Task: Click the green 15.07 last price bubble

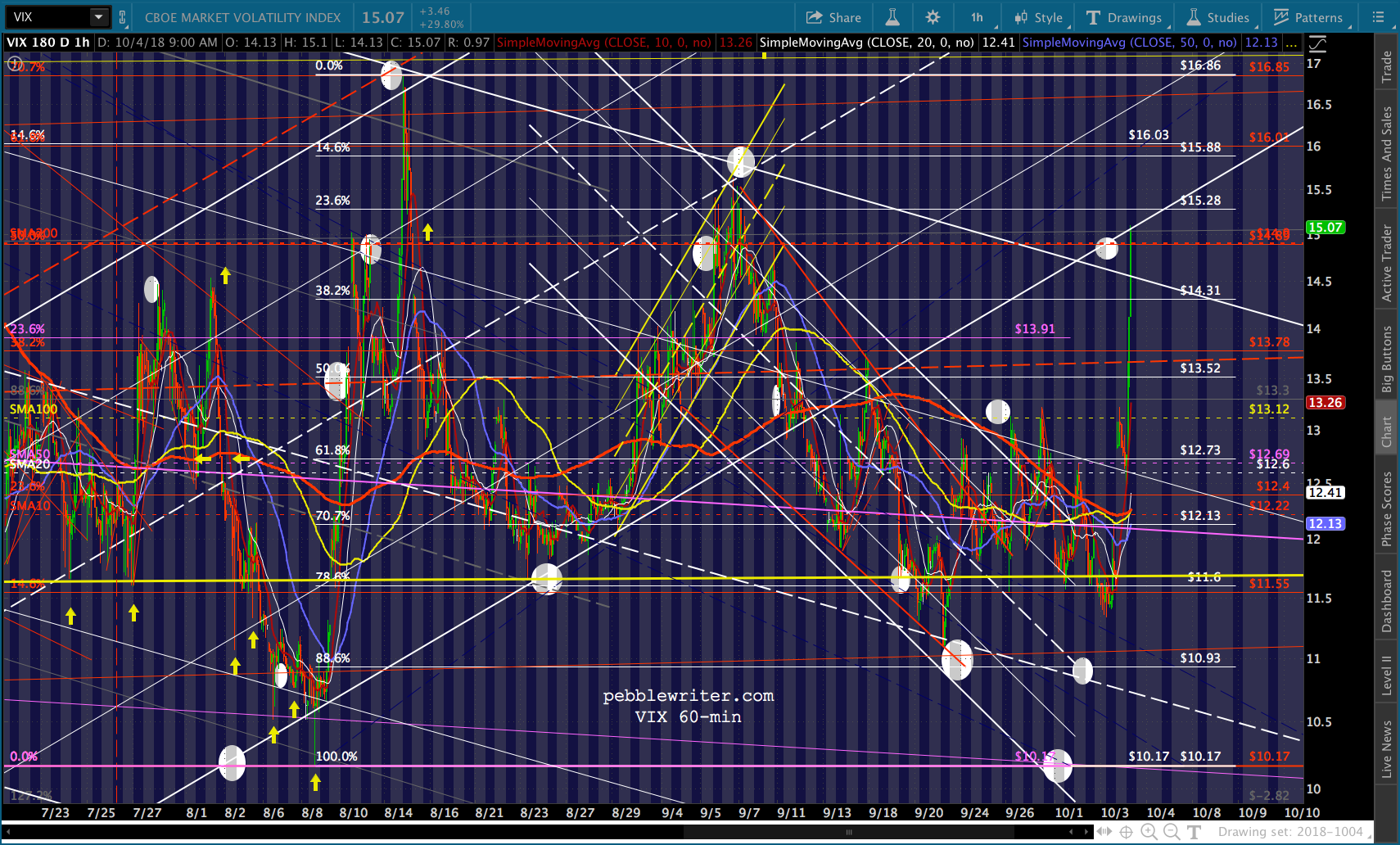Action: (1325, 228)
